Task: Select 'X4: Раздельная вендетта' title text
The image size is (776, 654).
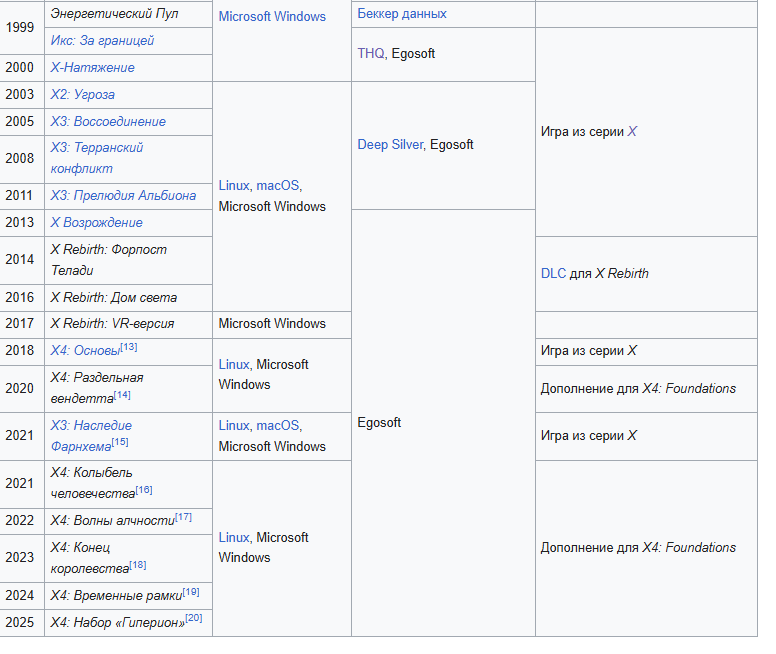Action: [97, 388]
